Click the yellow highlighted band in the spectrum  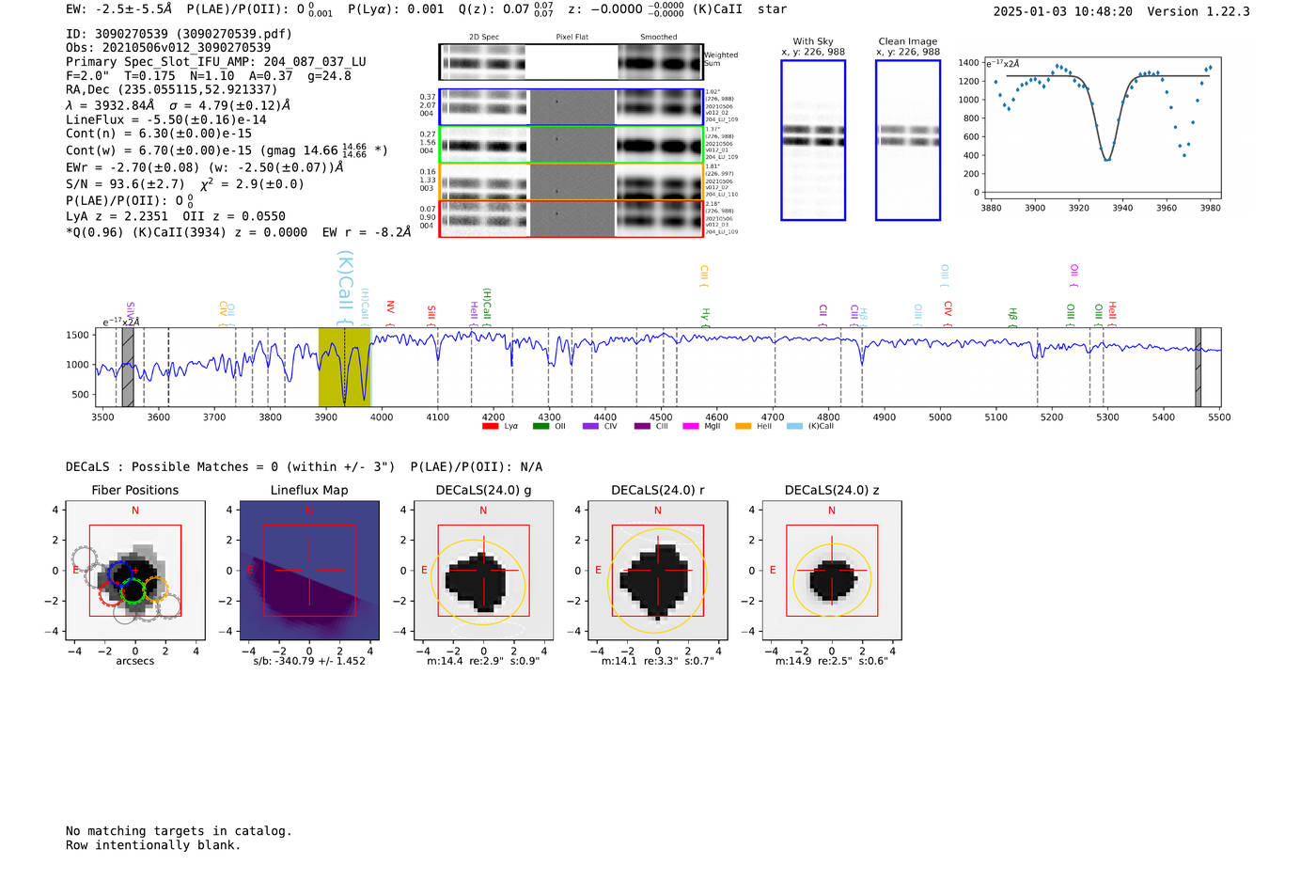(x=344, y=367)
